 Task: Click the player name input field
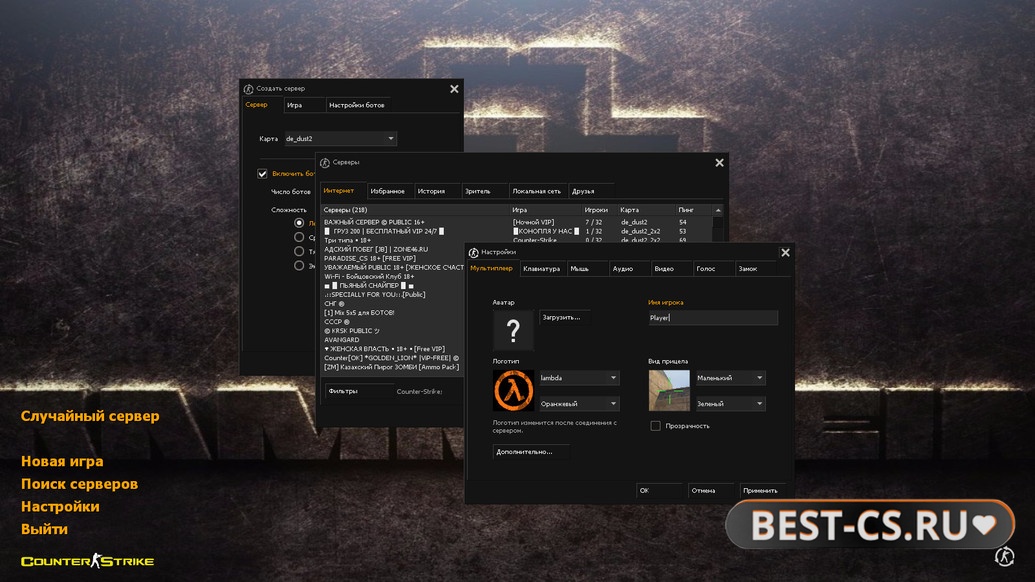[x=713, y=317]
